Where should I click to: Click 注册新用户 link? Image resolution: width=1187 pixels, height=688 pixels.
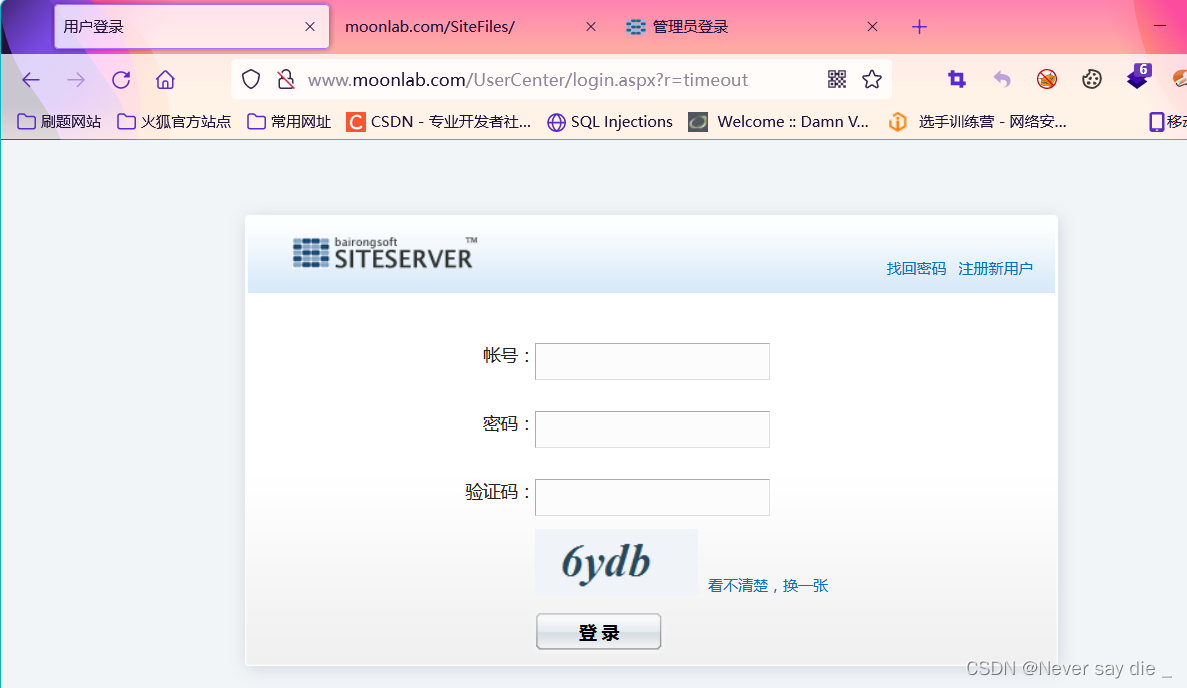(995, 268)
